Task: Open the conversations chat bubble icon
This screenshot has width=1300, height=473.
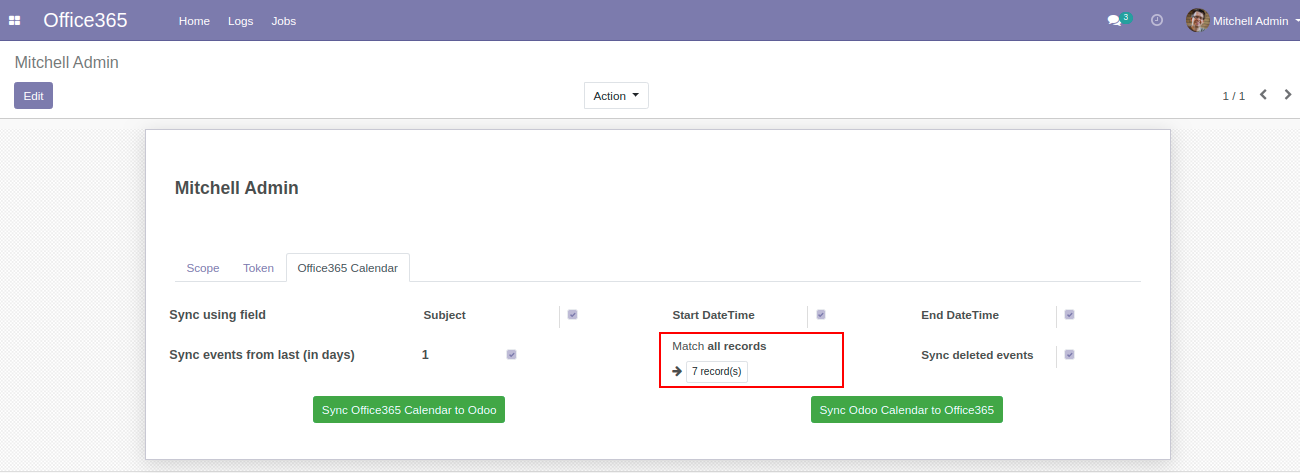Action: [1114, 21]
